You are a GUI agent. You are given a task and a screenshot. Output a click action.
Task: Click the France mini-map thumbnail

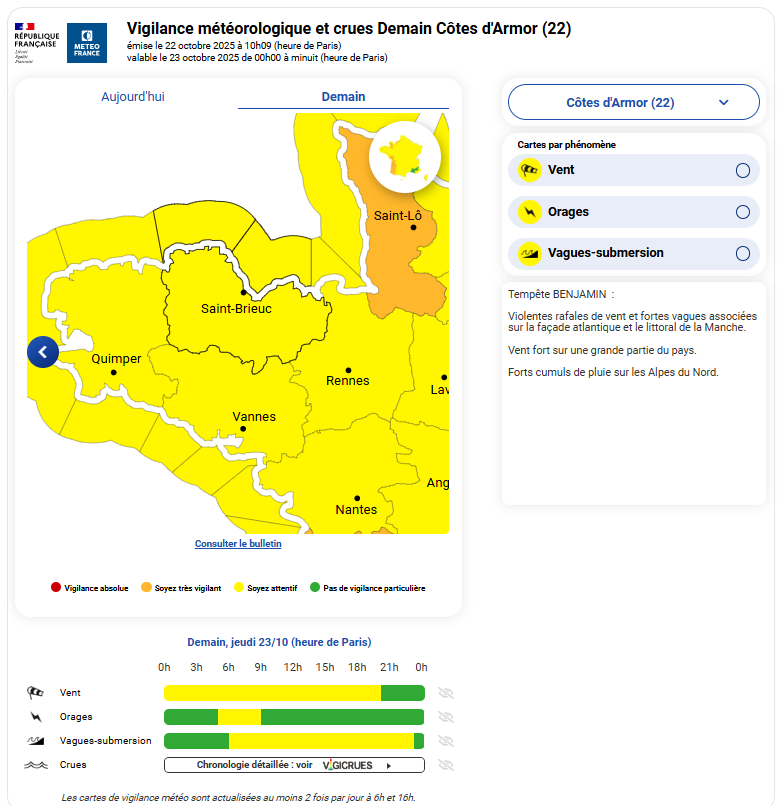(405, 156)
